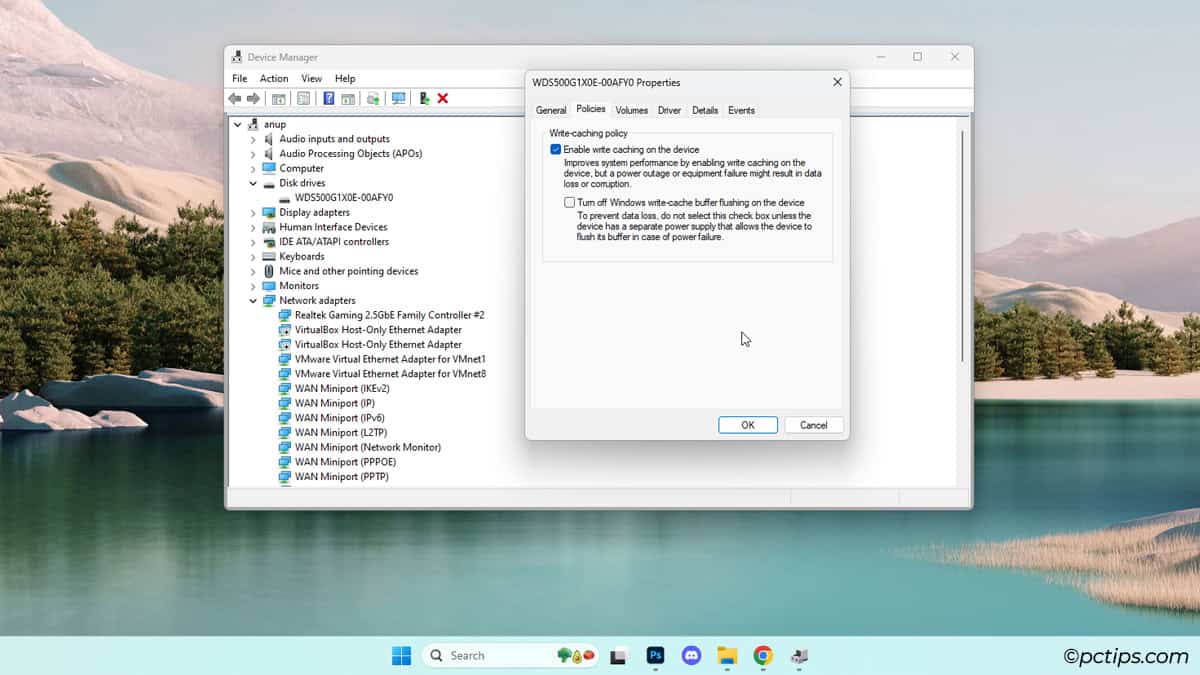This screenshot has width=1200, height=675.
Task: Click the Scan for hardware changes monitor icon
Action: [x=399, y=98]
